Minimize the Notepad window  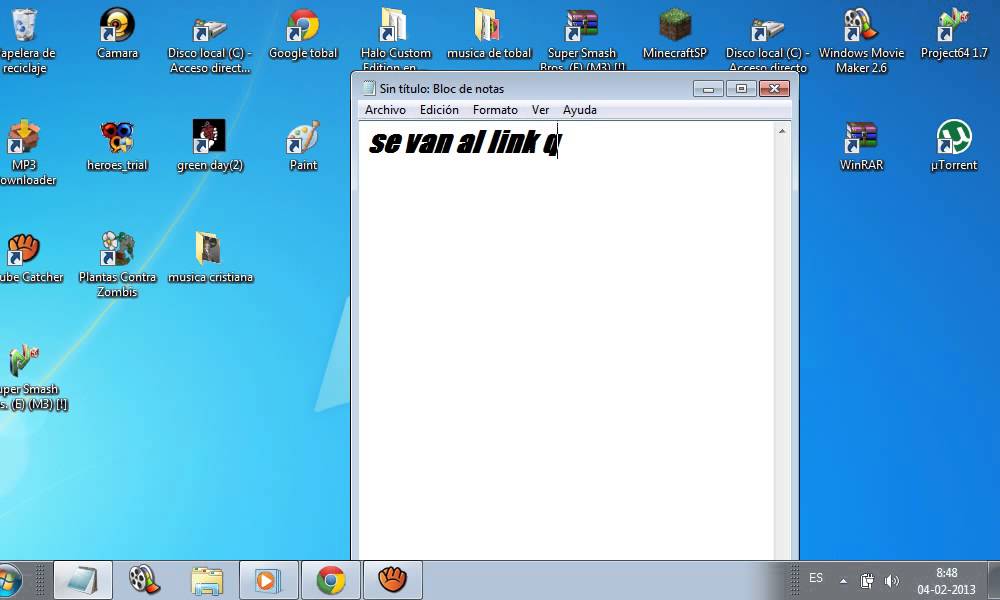[708, 89]
